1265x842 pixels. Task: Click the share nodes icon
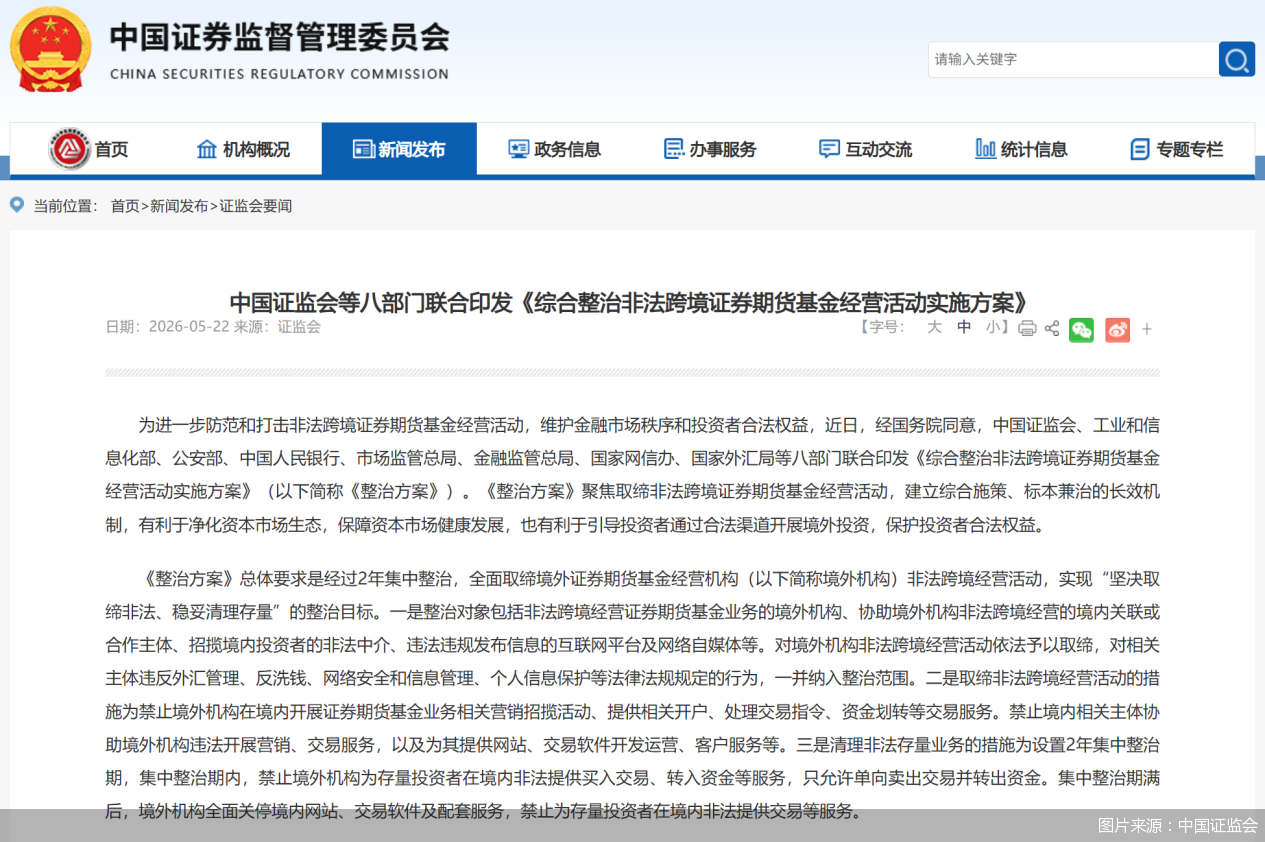click(1052, 328)
